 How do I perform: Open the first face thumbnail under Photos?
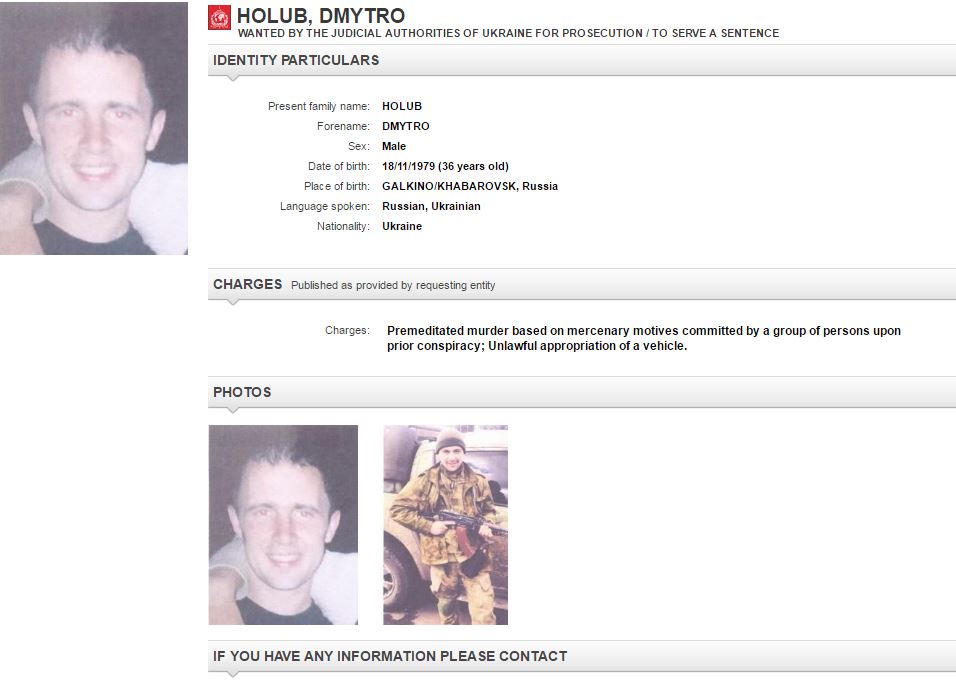click(x=283, y=525)
